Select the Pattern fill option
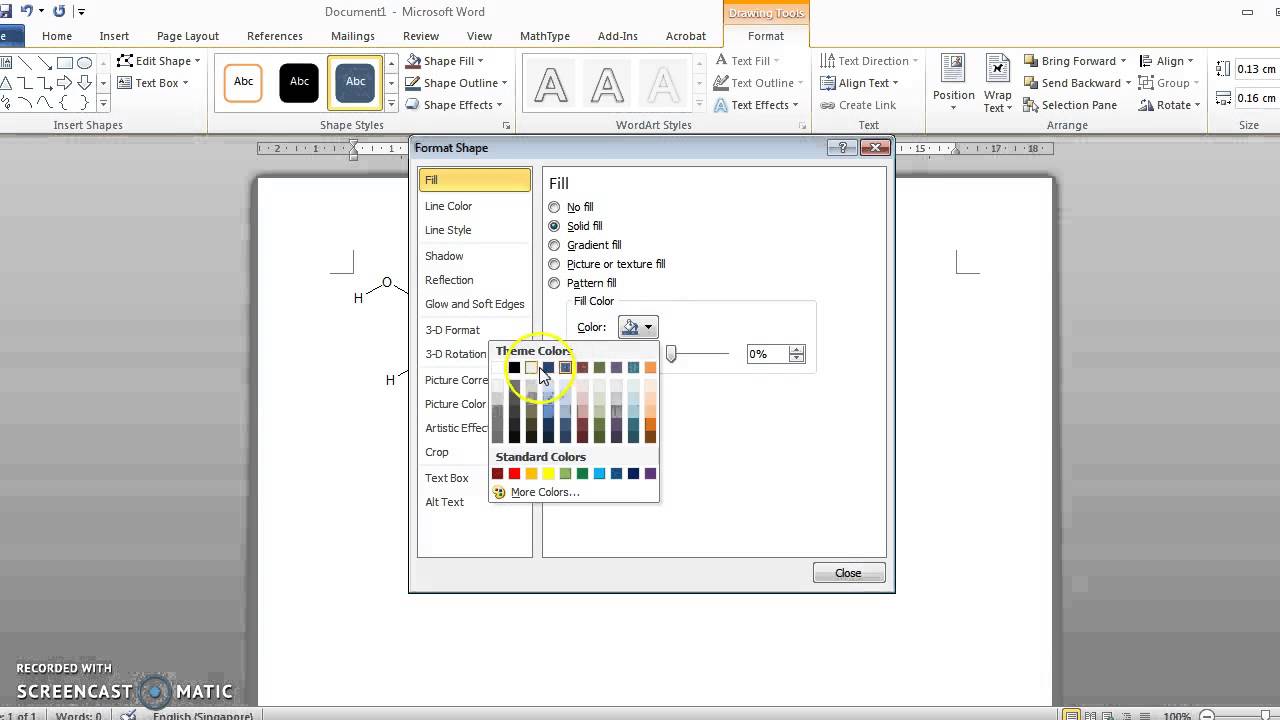This screenshot has height=720, width=1280. [x=554, y=283]
